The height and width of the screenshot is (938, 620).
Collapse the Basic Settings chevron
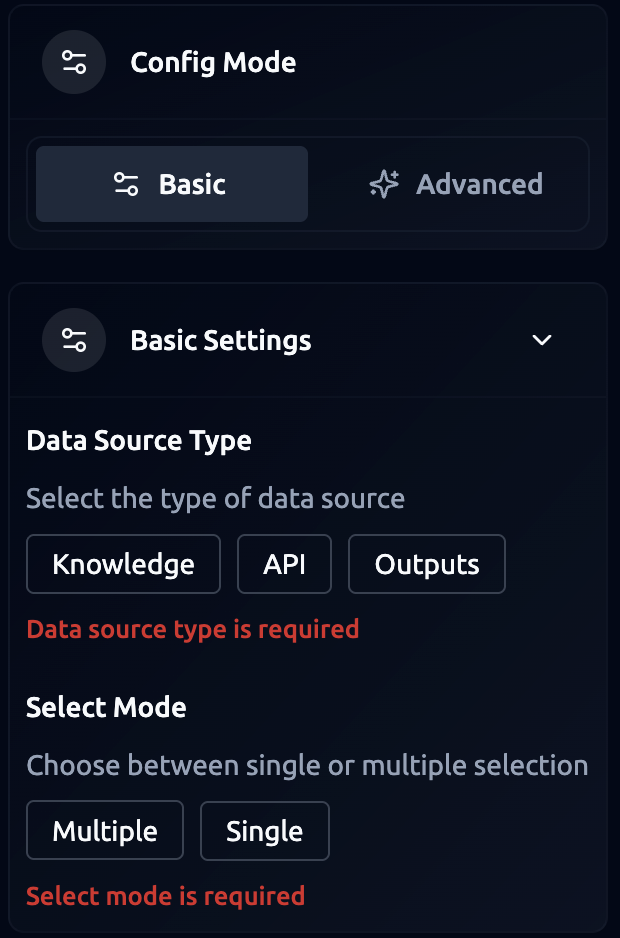542,340
